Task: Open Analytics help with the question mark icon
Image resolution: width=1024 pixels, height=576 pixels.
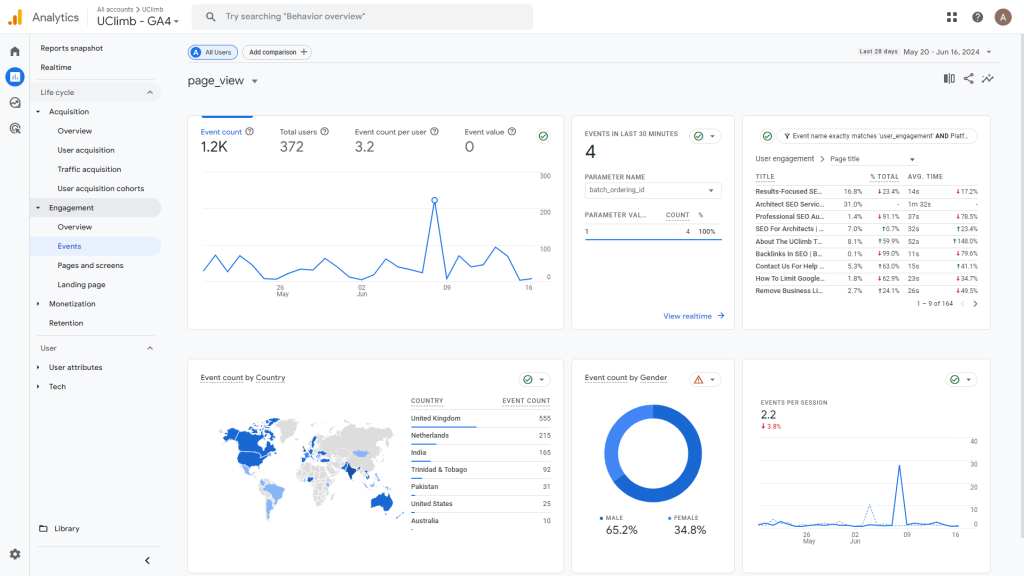Action: click(977, 16)
